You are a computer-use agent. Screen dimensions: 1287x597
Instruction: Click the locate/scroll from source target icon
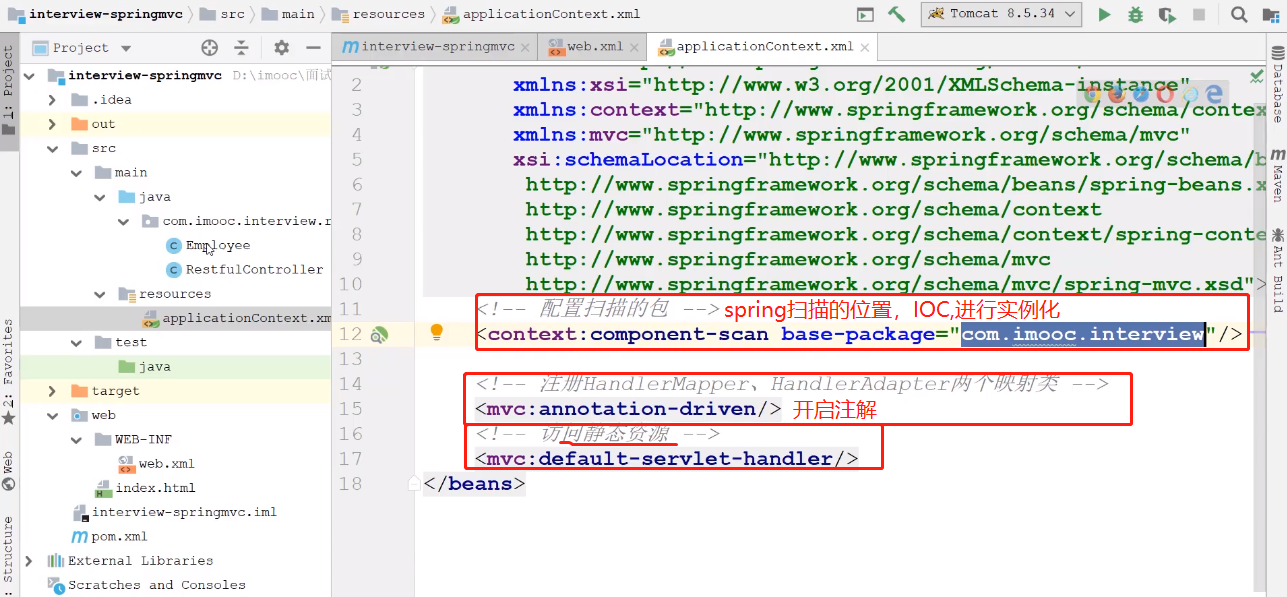click(x=209, y=47)
